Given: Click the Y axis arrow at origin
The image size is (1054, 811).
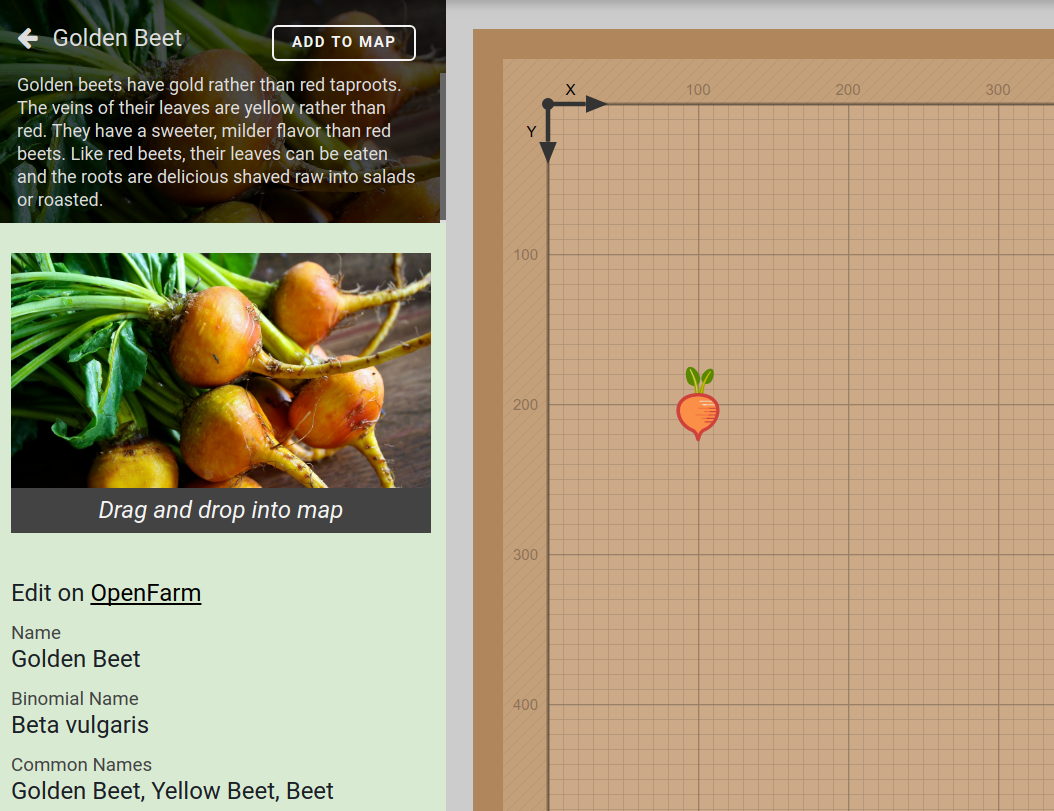Looking at the screenshot, I should point(548,150).
